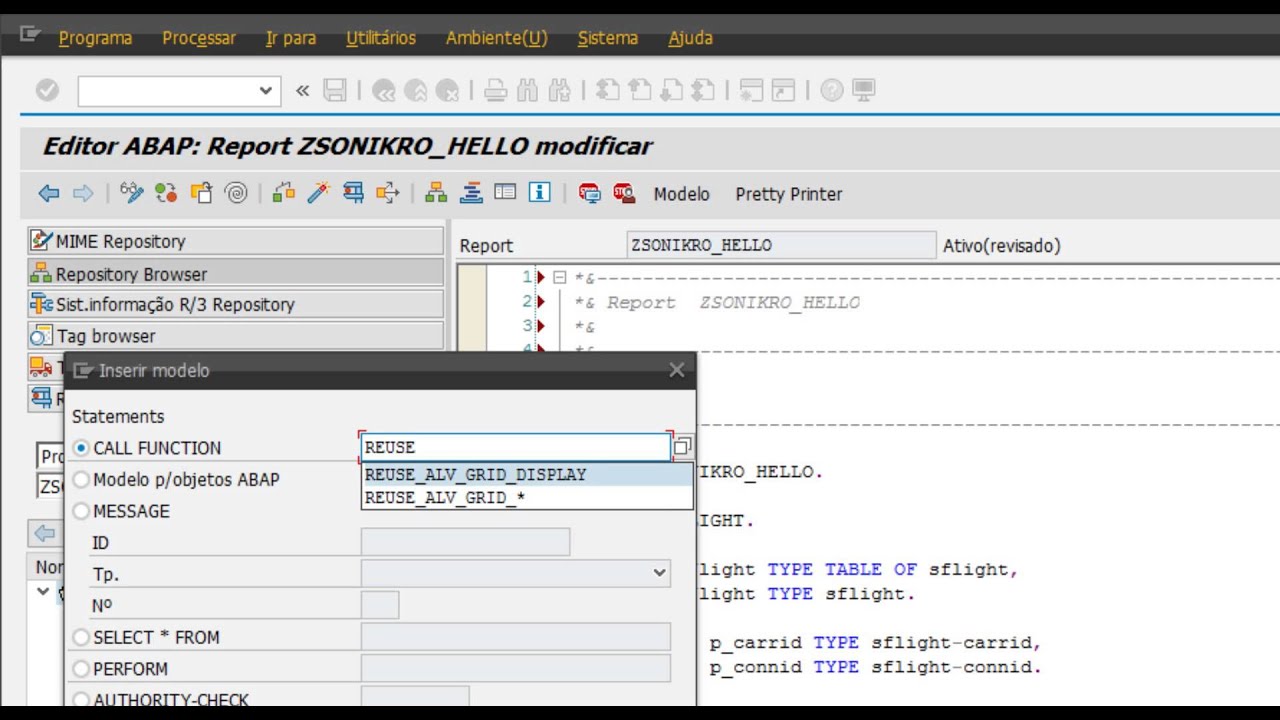Click the Pretty Printer button

click(x=789, y=195)
